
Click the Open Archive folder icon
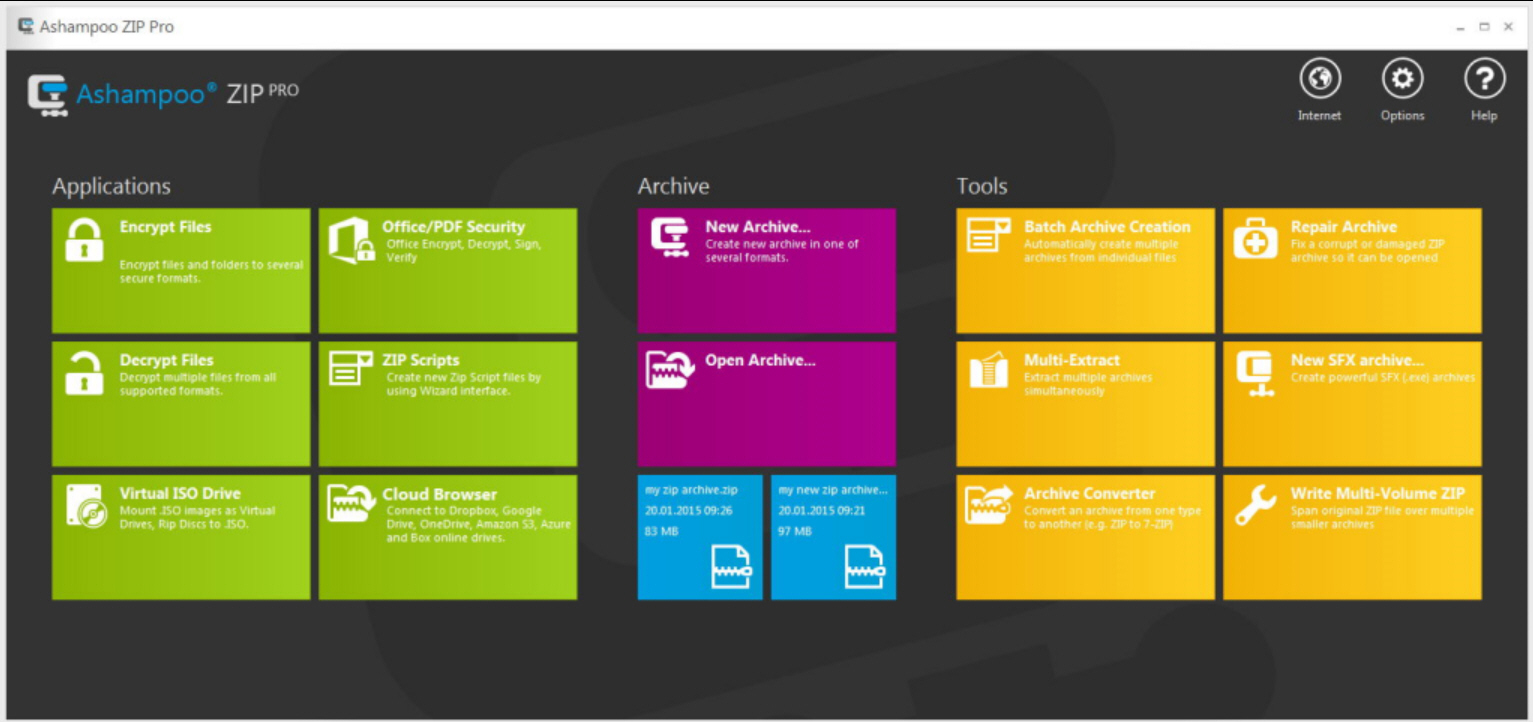pyautogui.click(x=669, y=370)
